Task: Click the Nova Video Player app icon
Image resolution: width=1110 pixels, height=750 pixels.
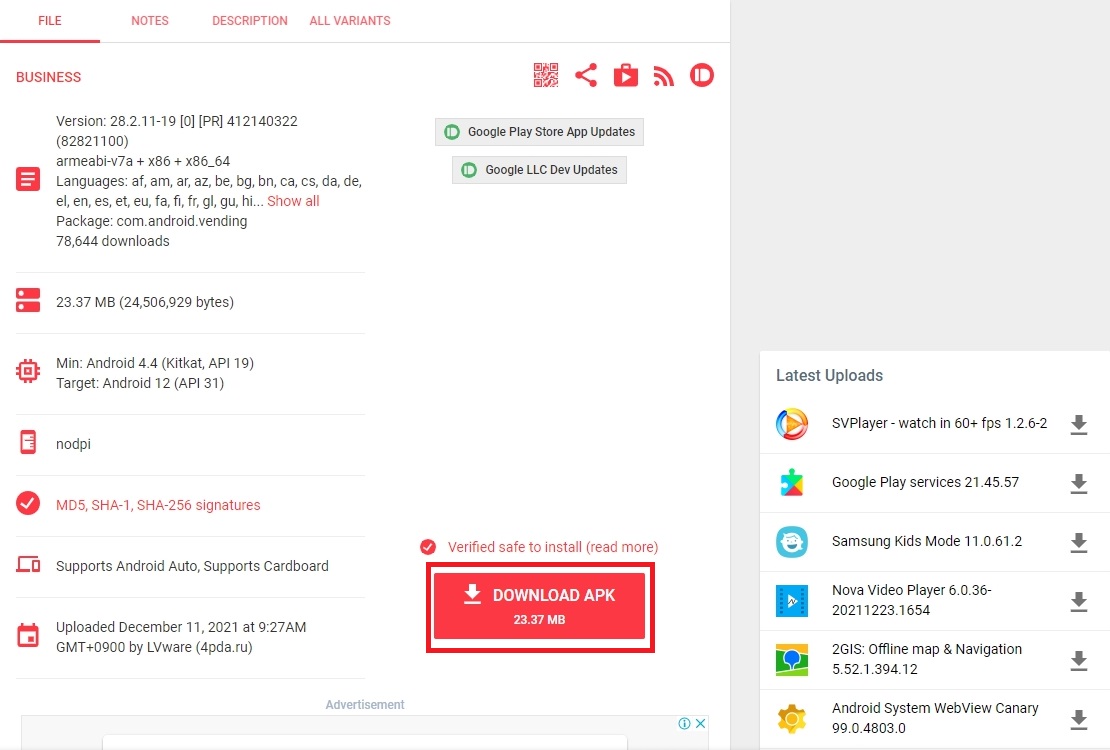Action: coord(791,601)
